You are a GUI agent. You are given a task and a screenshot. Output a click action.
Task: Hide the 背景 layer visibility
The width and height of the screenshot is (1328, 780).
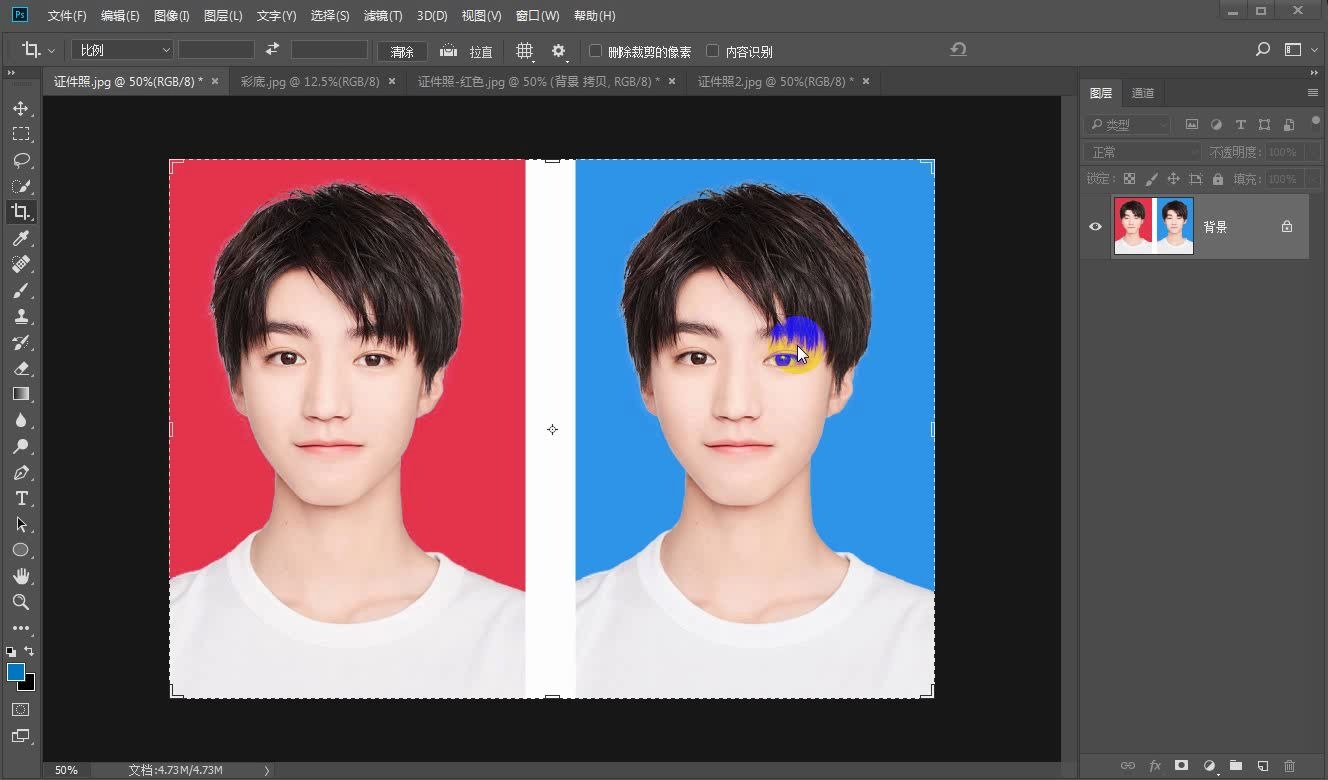pyautogui.click(x=1095, y=227)
